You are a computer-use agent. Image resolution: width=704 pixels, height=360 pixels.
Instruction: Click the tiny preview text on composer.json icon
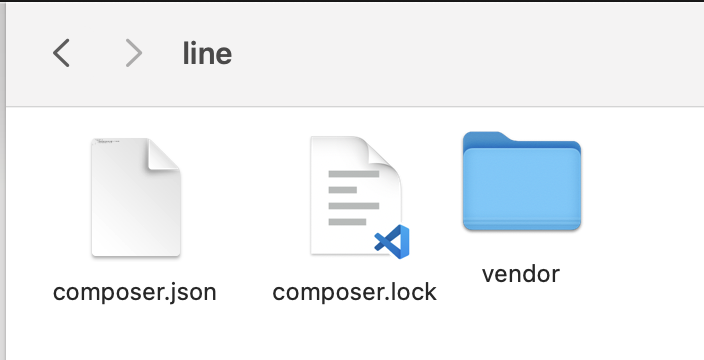pos(106,141)
